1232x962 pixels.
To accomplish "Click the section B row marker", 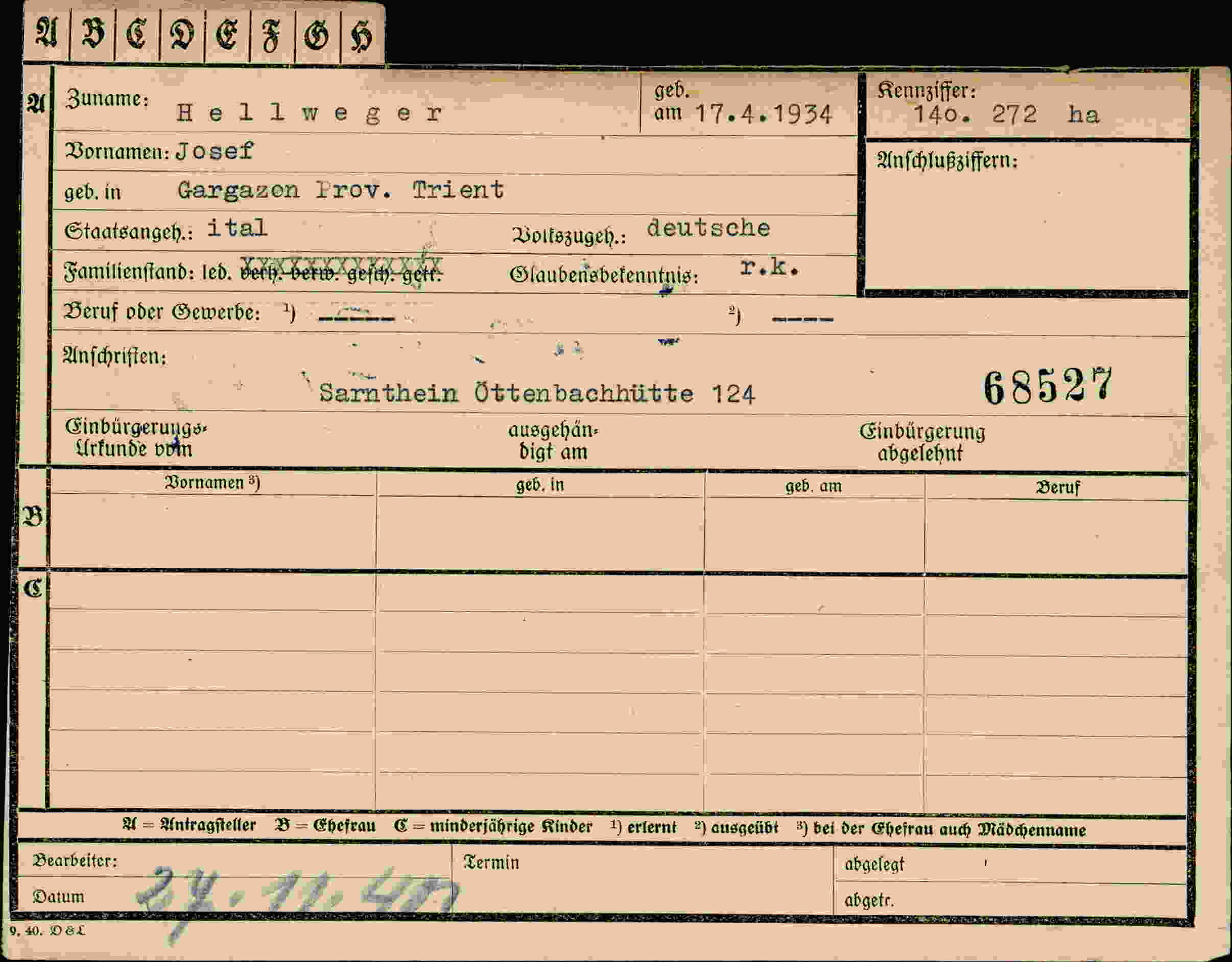I will [32, 517].
